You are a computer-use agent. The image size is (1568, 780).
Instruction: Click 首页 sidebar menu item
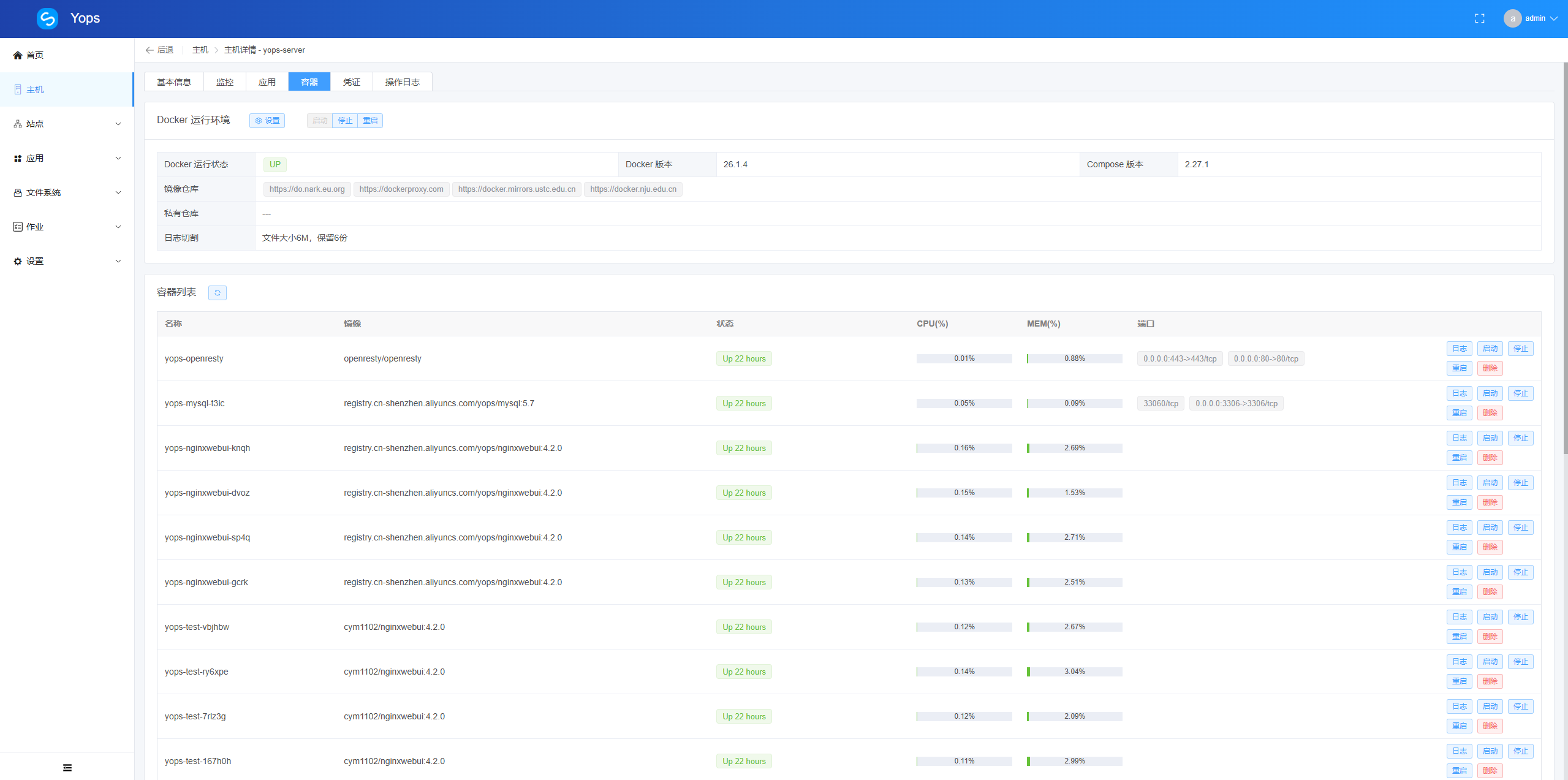click(67, 55)
